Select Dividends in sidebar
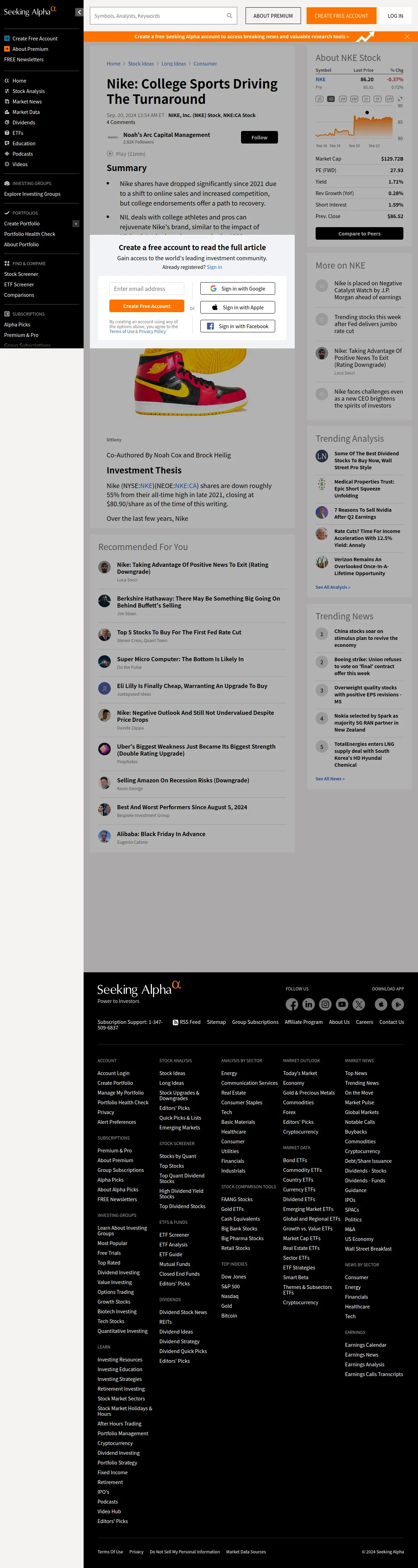The image size is (418, 1568). click(x=24, y=122)
